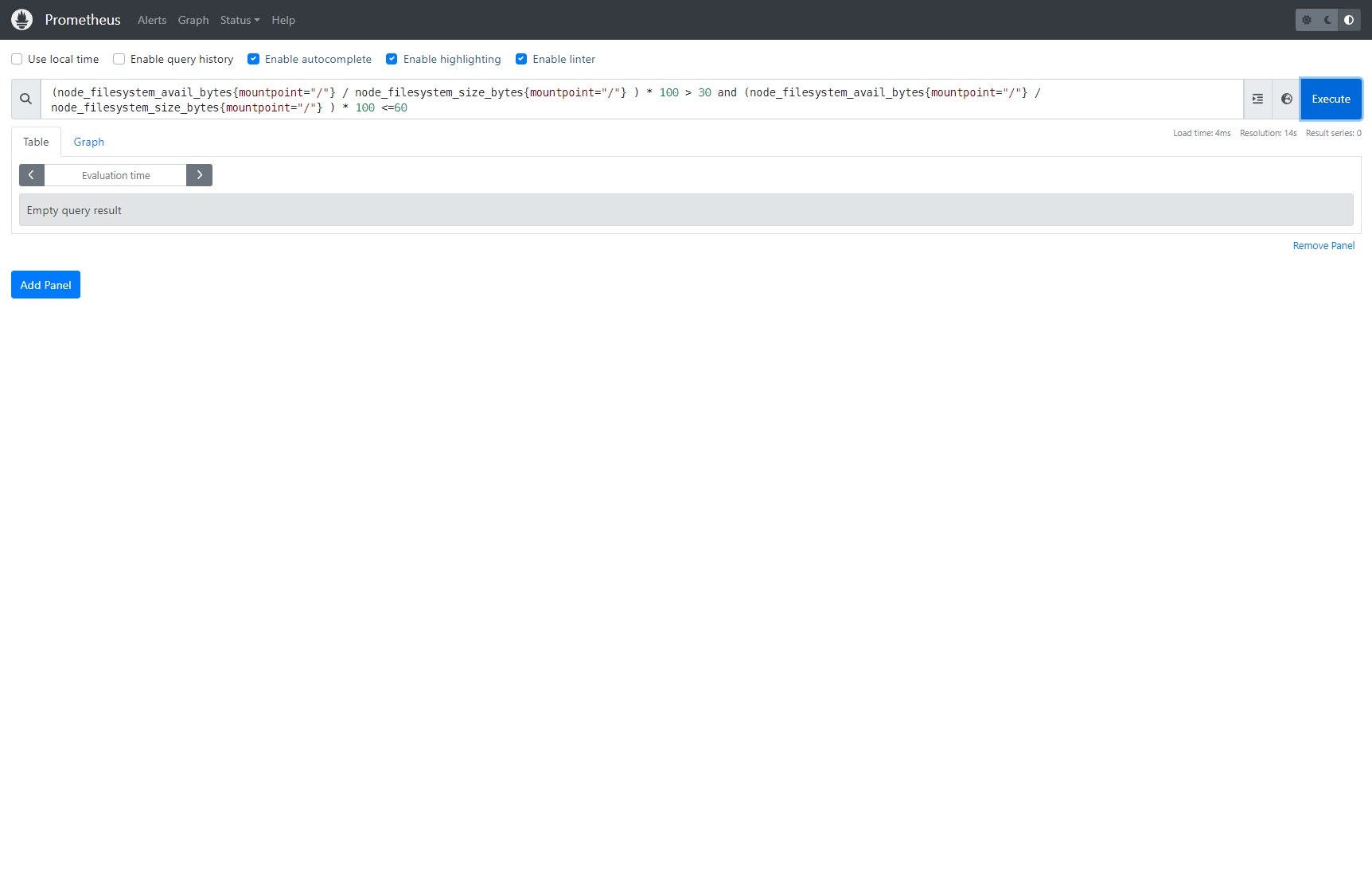Click the search magnifier icon beside query
This screenshot has width=1372, height=874.
coord(26,99)
